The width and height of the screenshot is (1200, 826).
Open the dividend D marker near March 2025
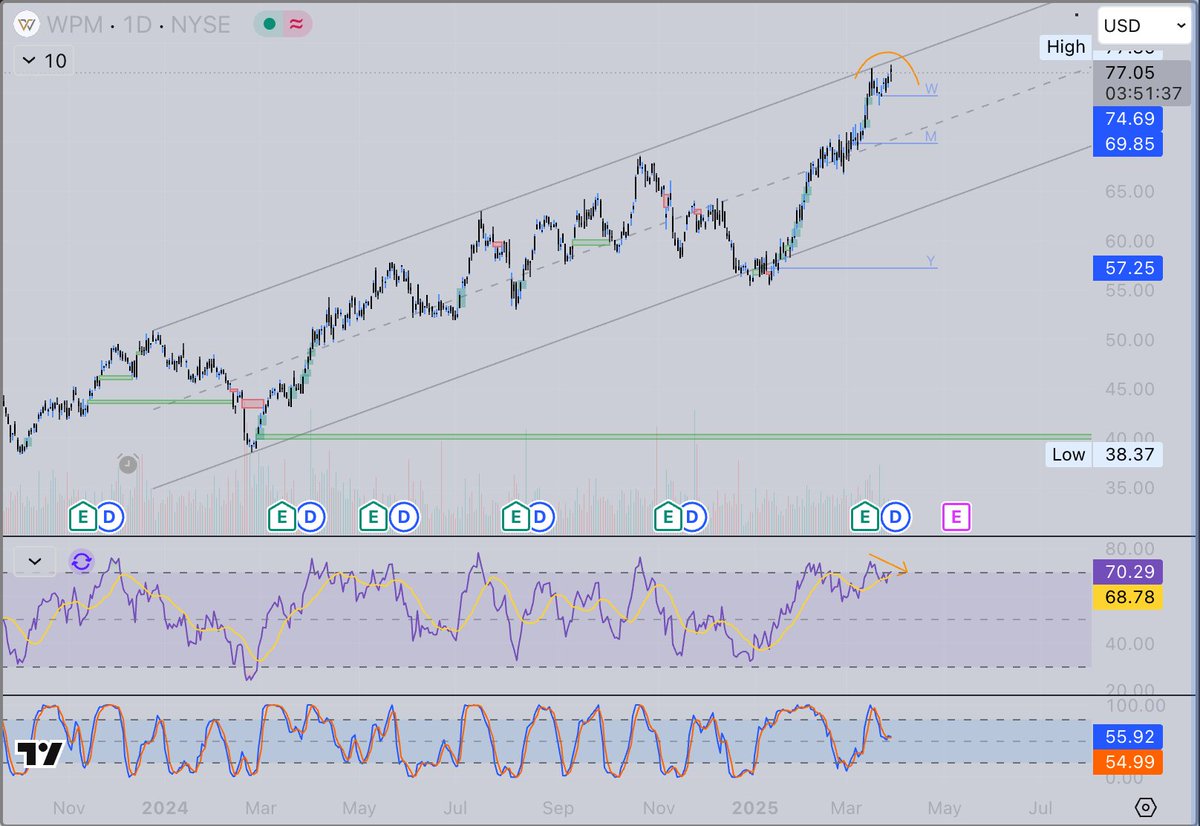[896, 517]
